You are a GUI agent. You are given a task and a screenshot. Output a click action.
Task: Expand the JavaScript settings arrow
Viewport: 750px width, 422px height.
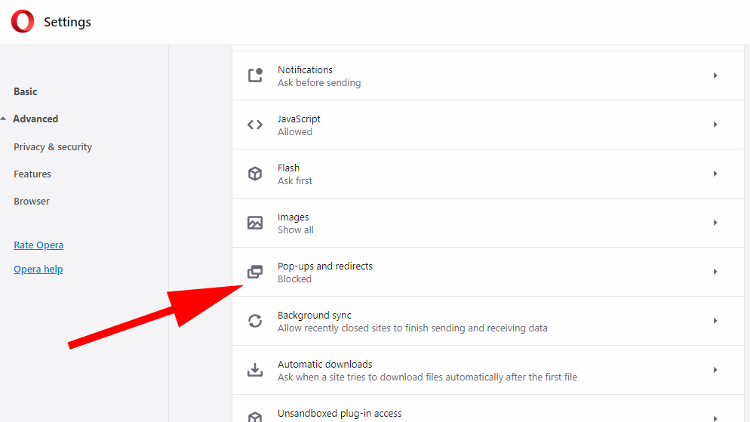pos(715,124)
